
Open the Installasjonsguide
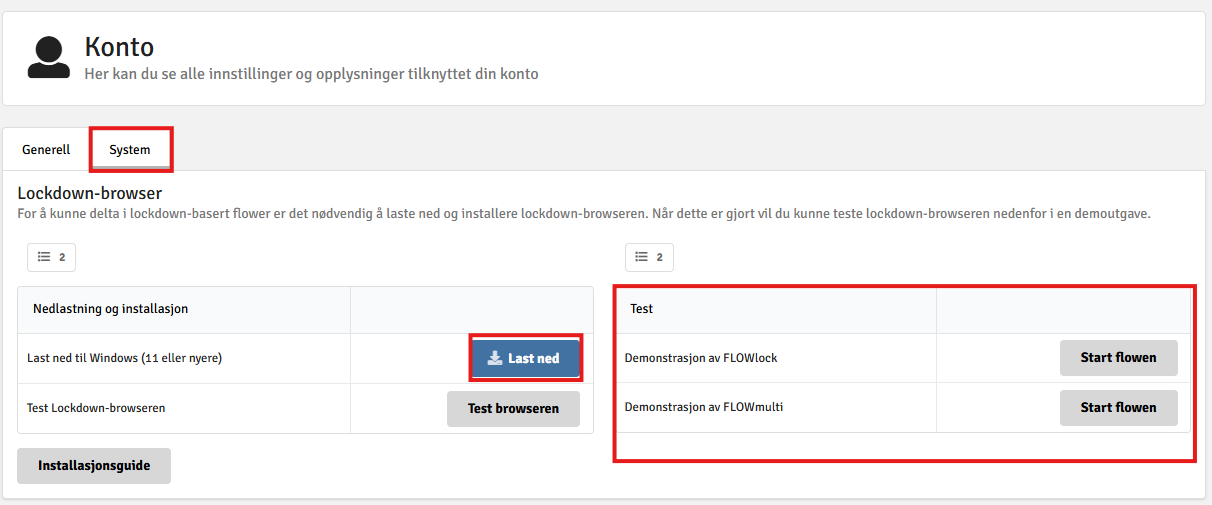pyautogui.click(x=94, y=466)
